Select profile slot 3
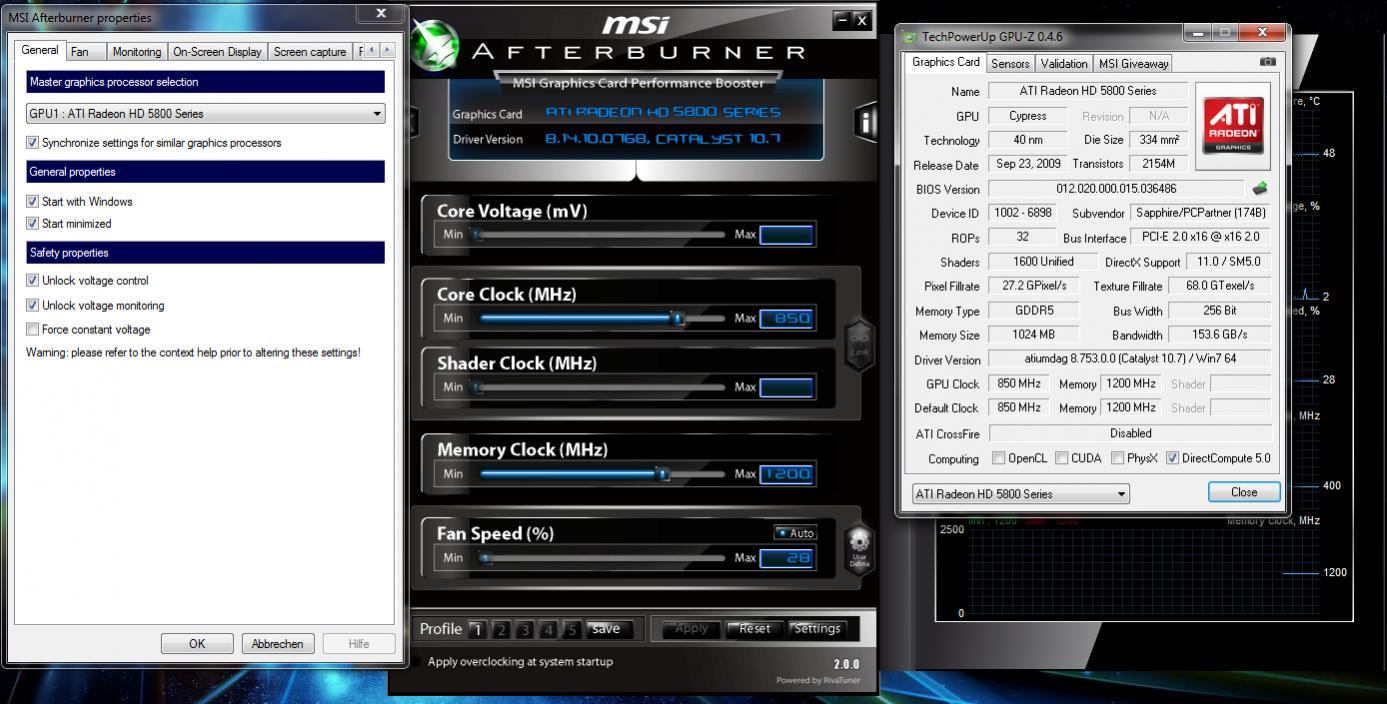The width and height of the screenshot is (1387, 704). click(x=524, y=629)
